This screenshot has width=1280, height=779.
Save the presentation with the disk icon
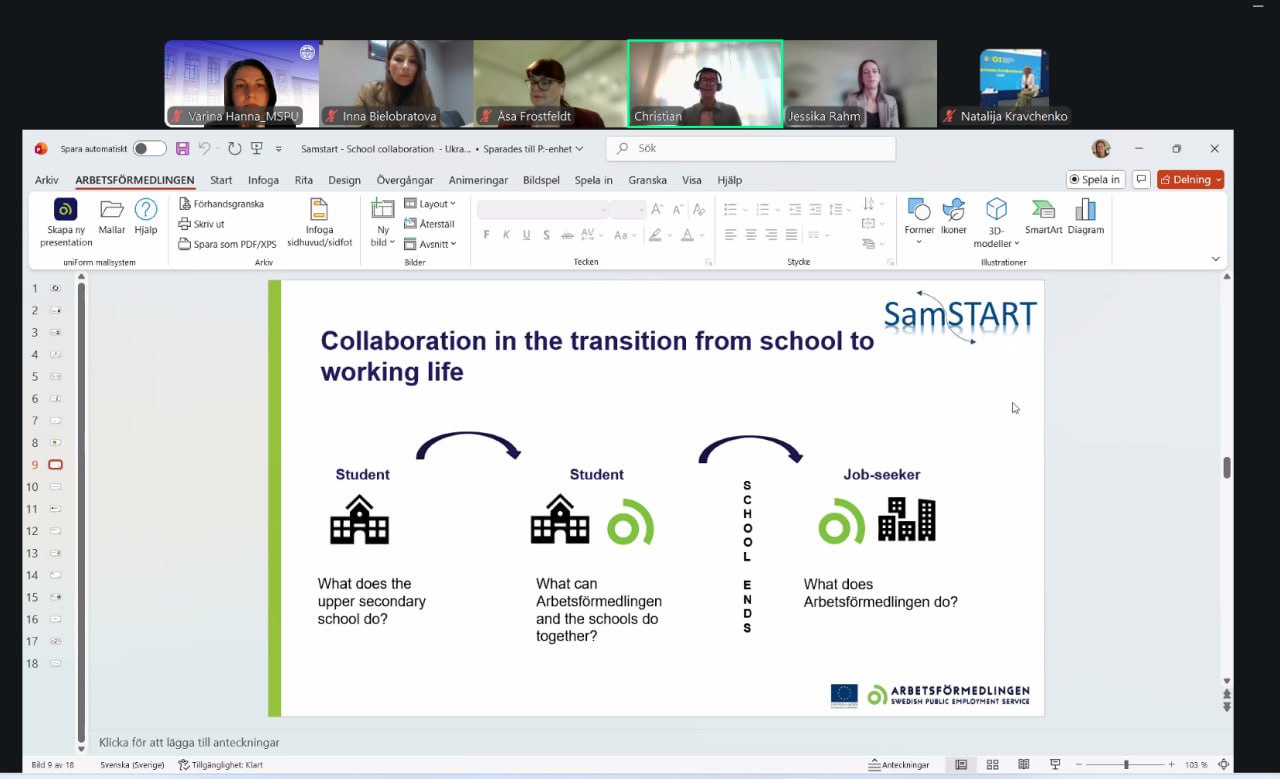[182, 149]
